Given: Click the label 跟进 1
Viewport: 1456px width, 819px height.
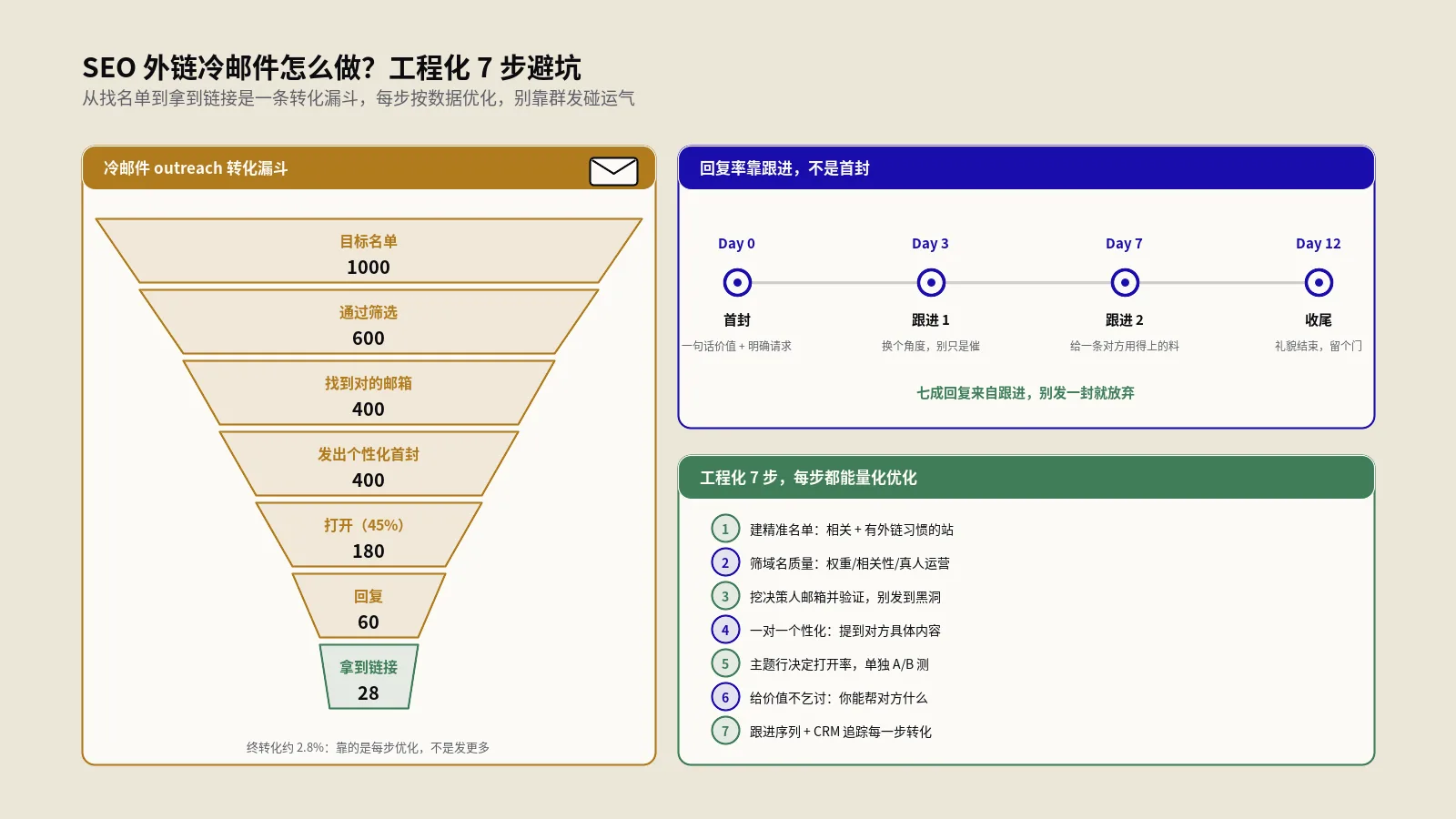Looking at the screenshot, I should pos(931,320).
